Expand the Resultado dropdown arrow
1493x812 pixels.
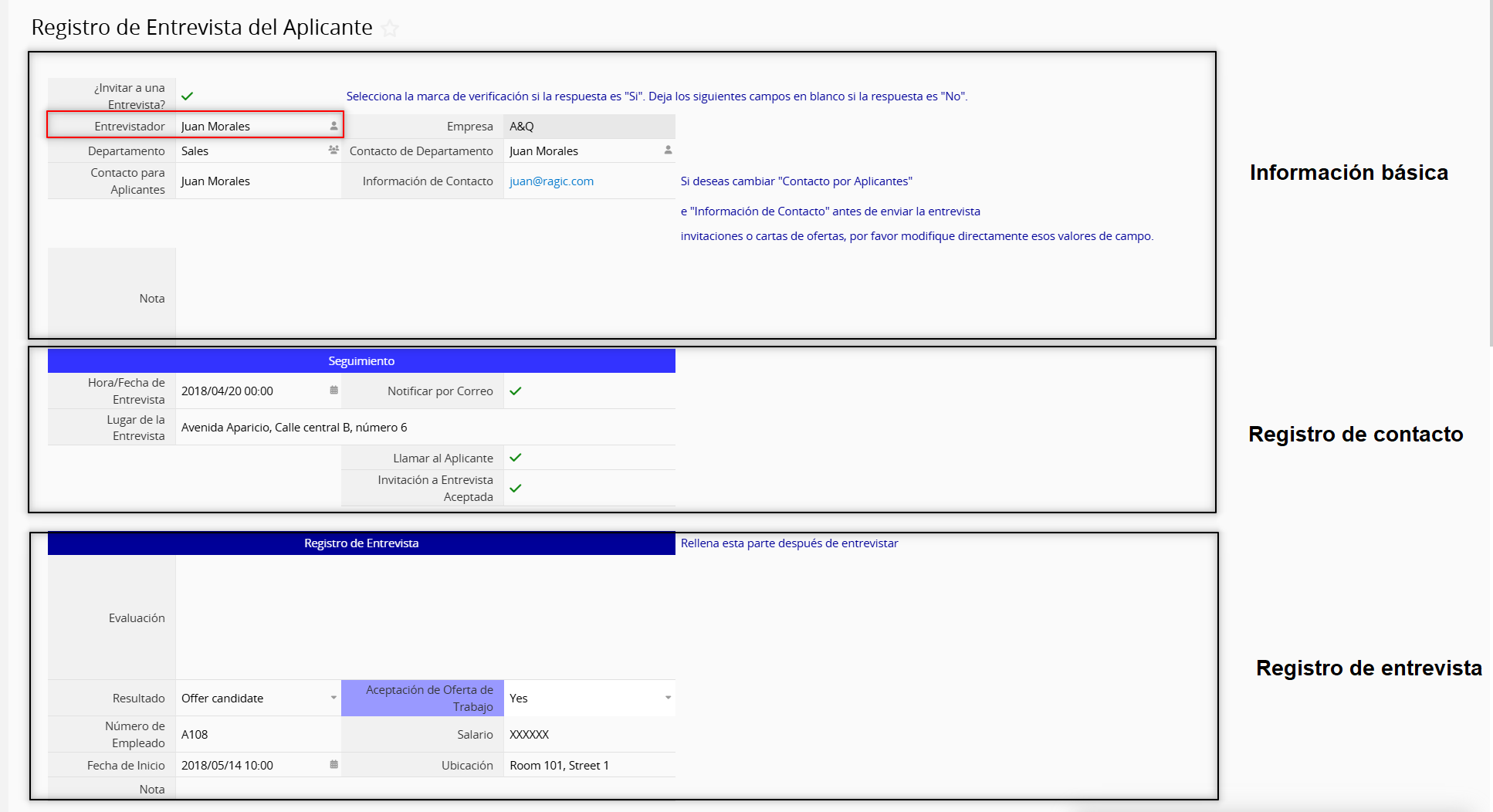[x=333, y=698]
